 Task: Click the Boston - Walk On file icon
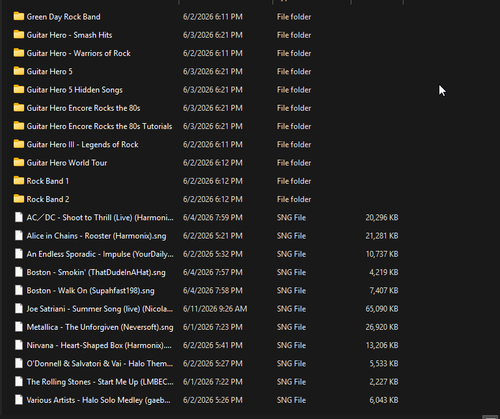(19, 290)
